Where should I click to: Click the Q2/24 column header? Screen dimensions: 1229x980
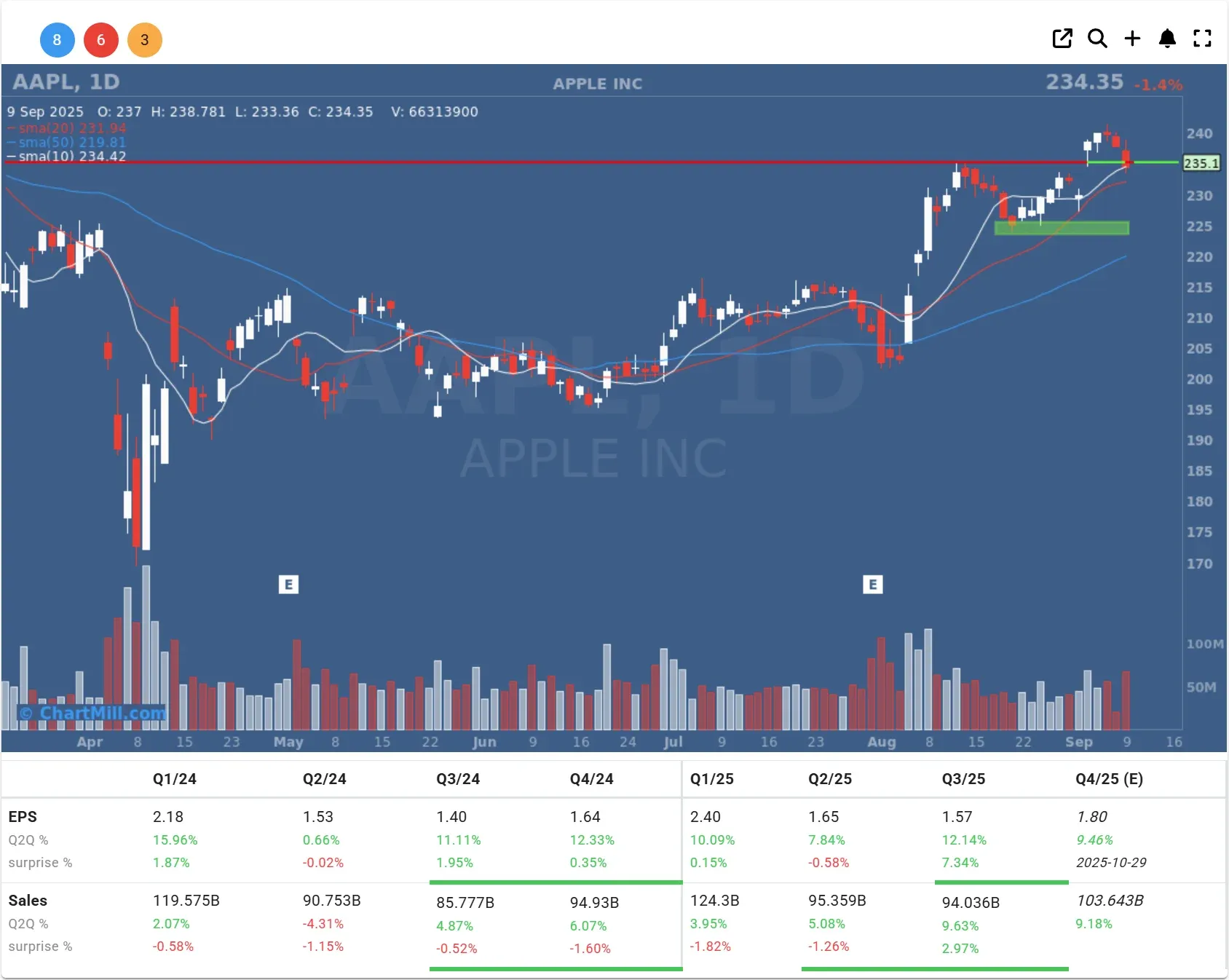[325, 779]
